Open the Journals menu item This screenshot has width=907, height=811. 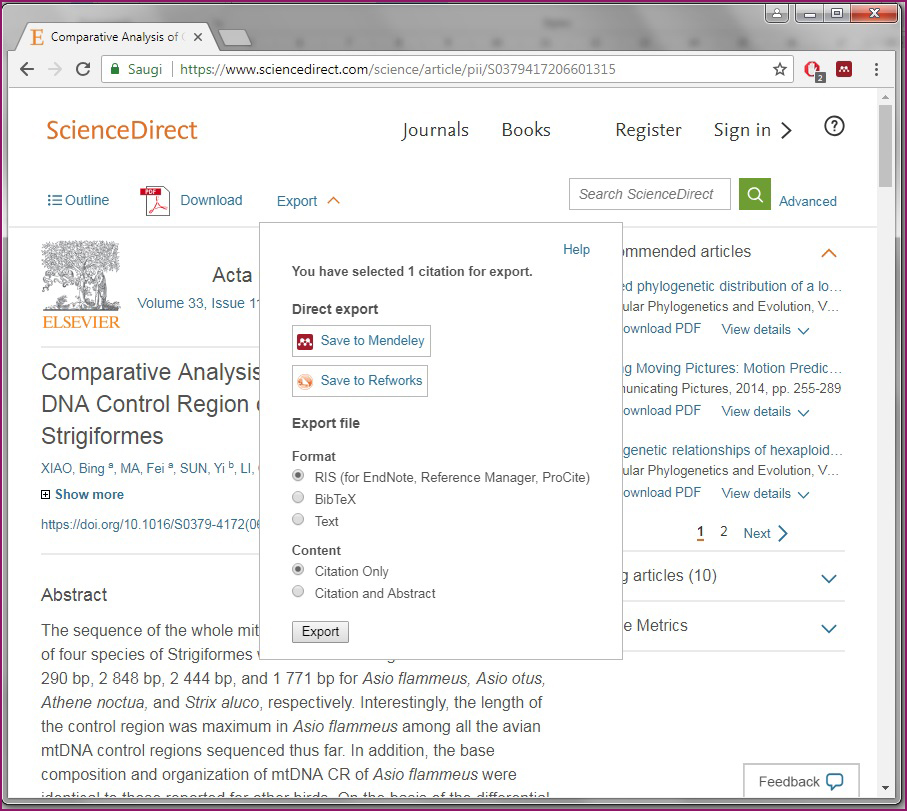click(x=435, y=130)
